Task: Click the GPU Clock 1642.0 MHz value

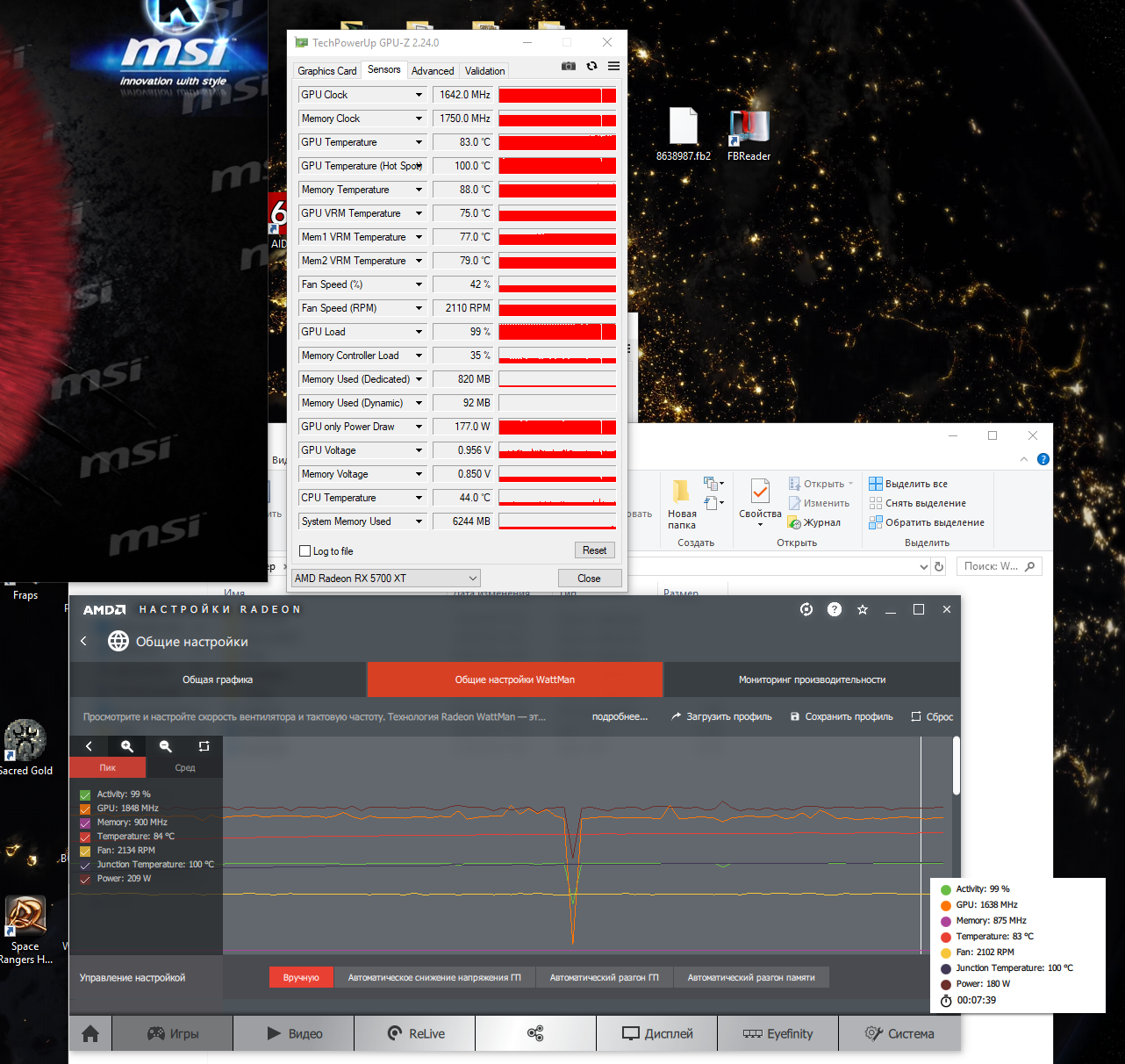Action: (x=464, y=95)
